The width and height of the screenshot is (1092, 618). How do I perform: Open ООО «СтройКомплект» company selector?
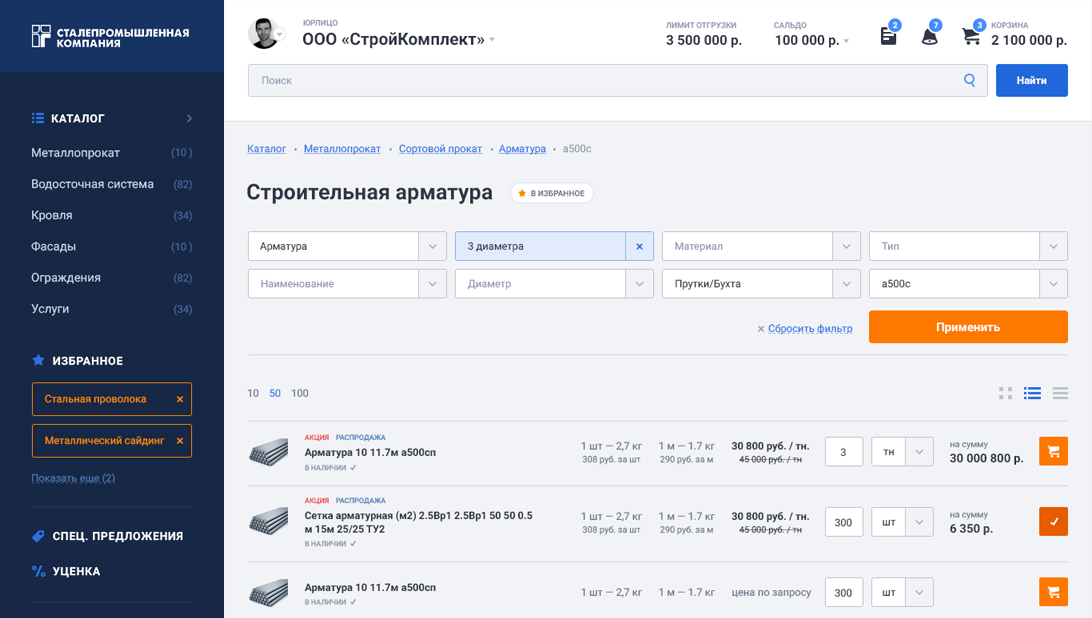pos(398,40)
